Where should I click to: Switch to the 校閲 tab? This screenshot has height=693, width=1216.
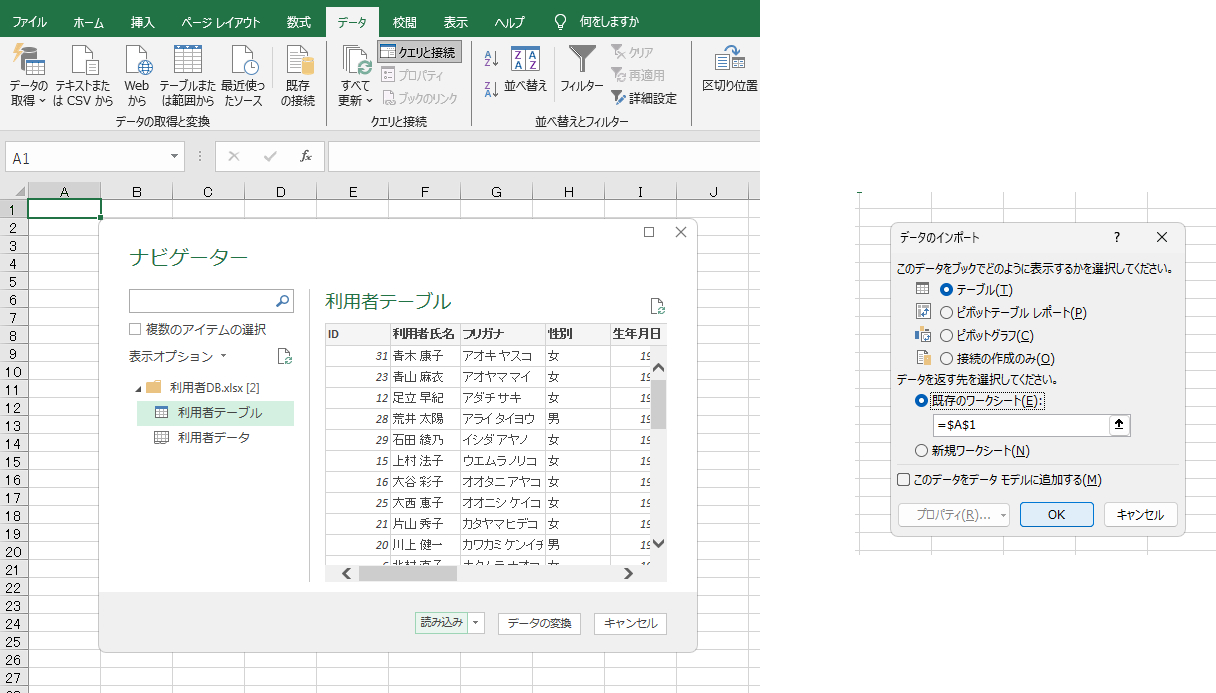point(405,22)
